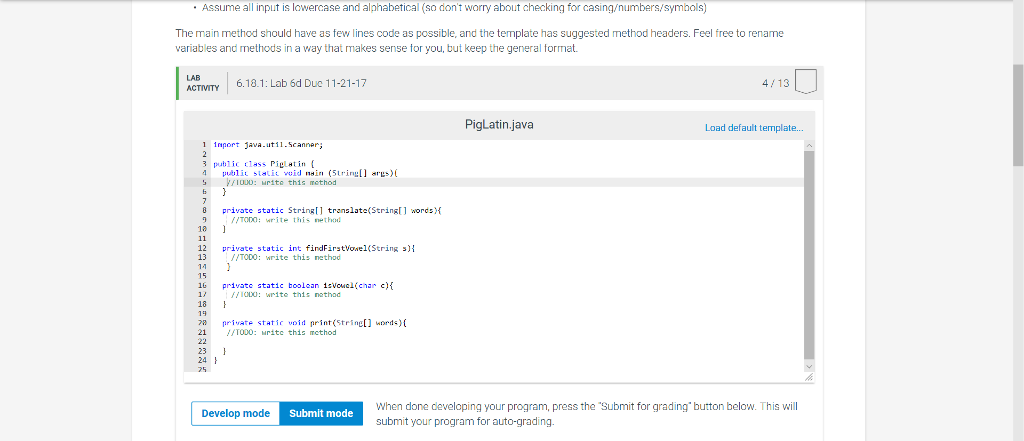Load the default template

click(x=753, y=128)
